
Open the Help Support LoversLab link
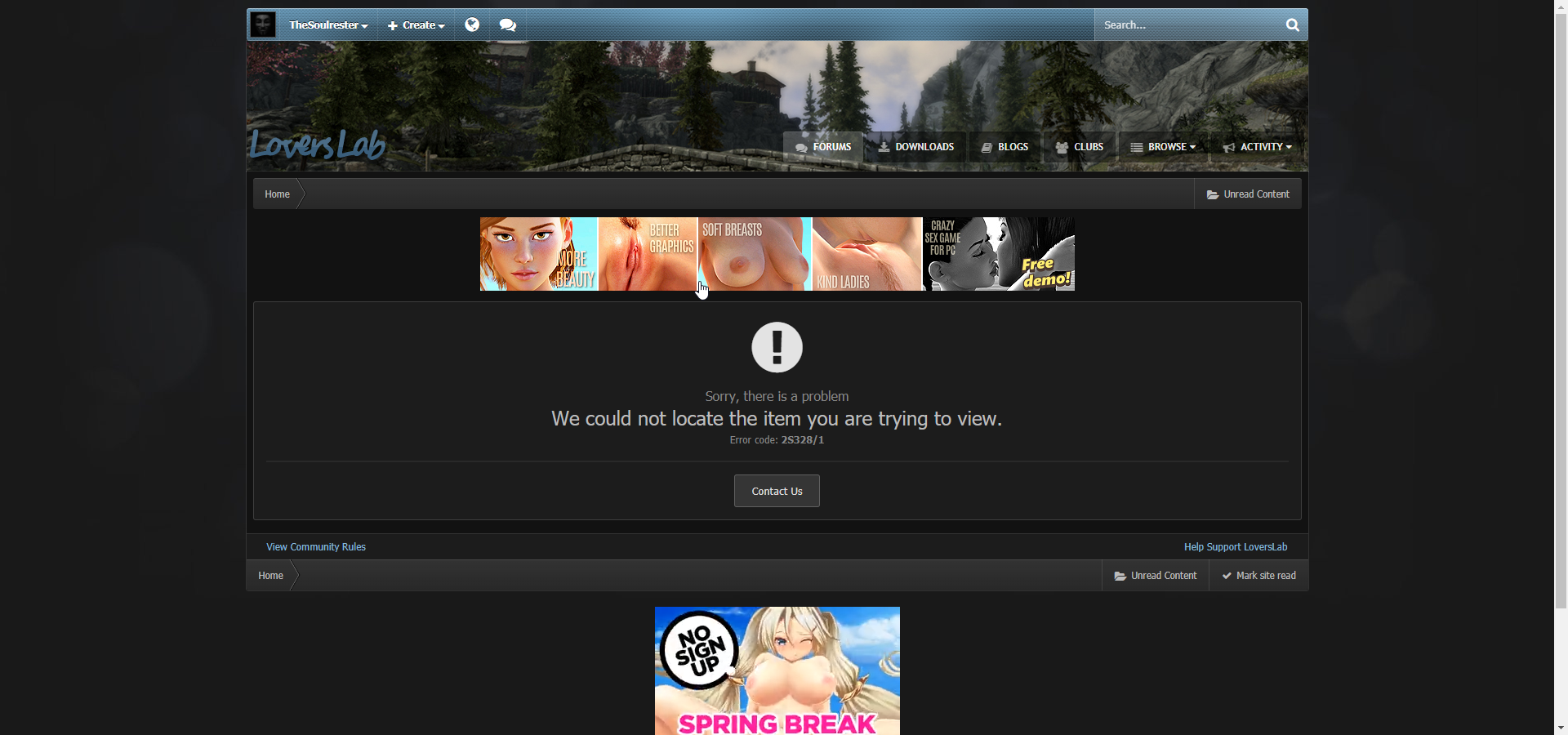point(1236,547)
